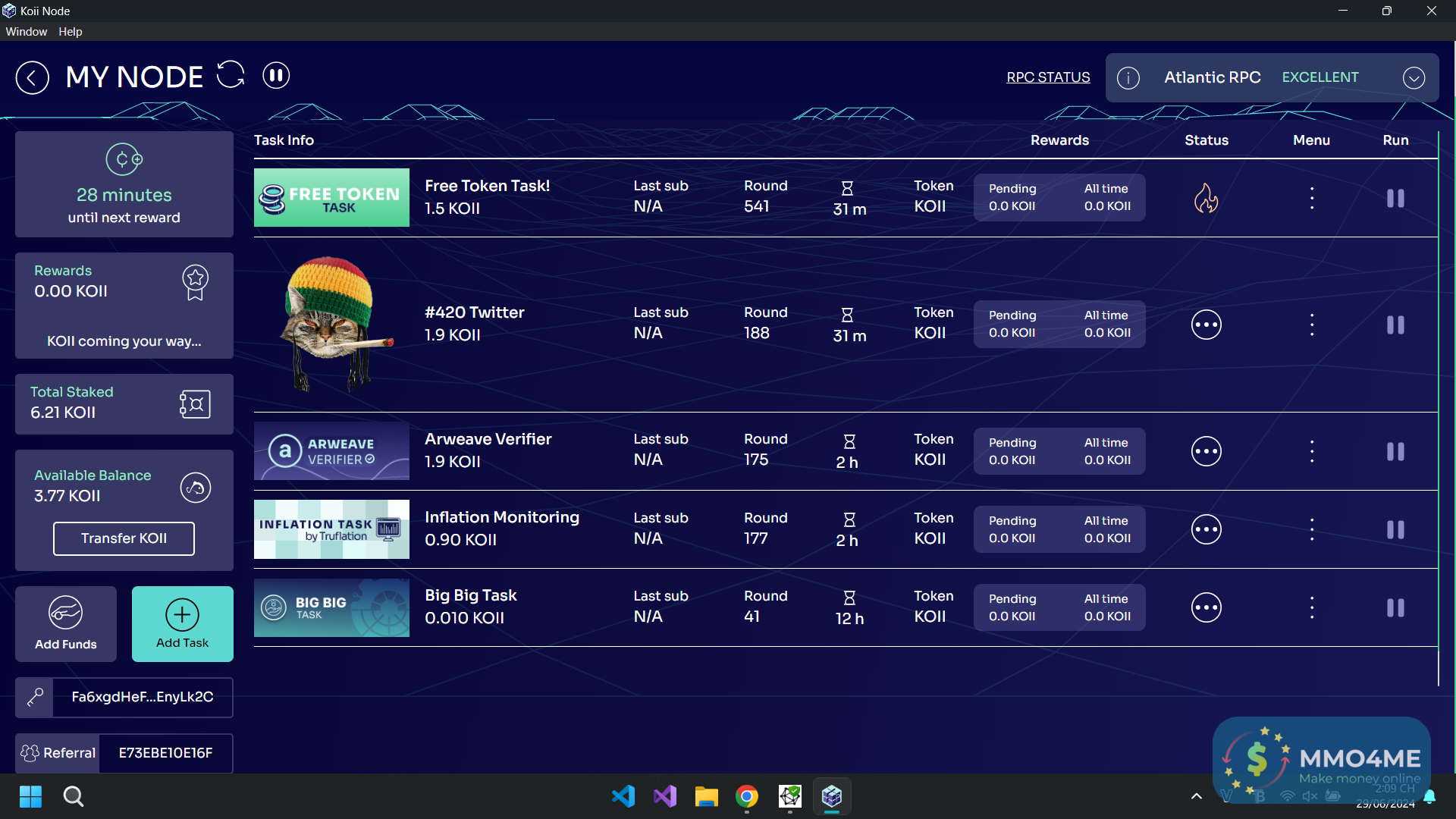The width and height of the screenshot is (1456, 819).
Task: Open the three-dot menu for Big Big Task
Action: coord(1312,608)
